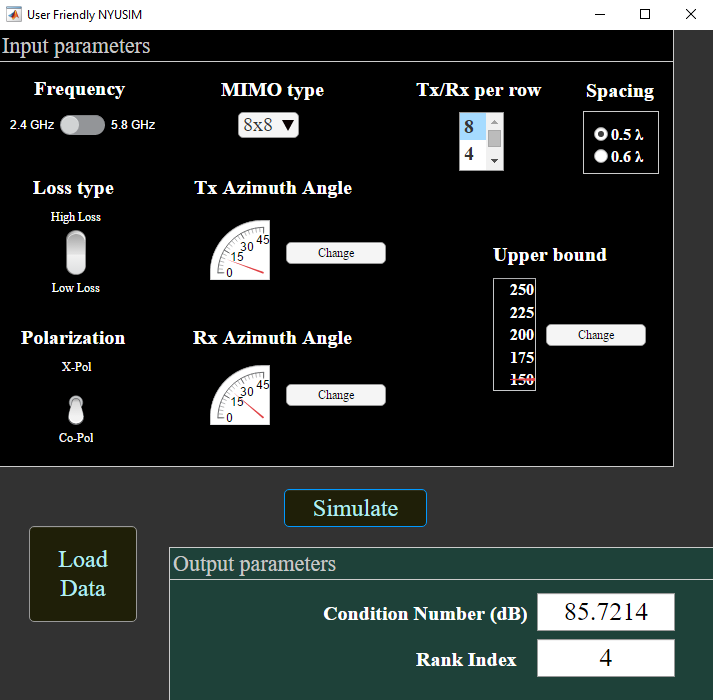Image resolution: width=713 pixels, height=700 pixels.
Task: Click the Condition Number output field
Action: (605, 612)
